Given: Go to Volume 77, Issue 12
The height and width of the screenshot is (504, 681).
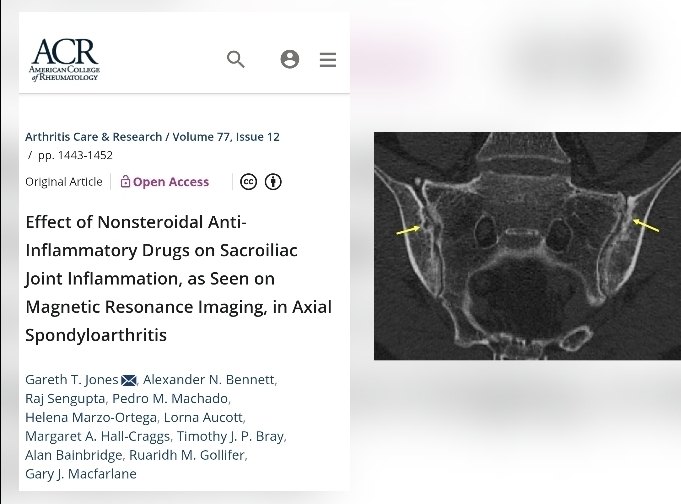Looking at the screenshot, I should 226,136.
